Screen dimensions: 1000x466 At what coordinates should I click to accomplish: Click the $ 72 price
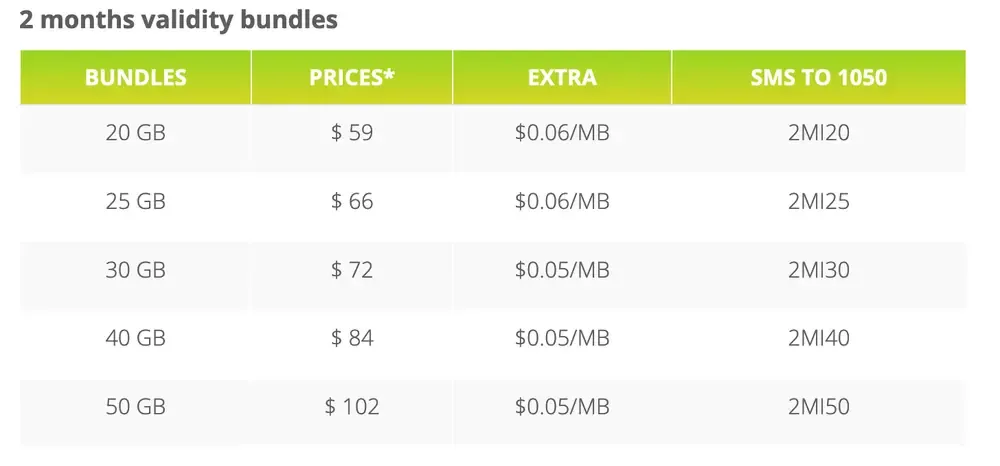click(352, 270)
